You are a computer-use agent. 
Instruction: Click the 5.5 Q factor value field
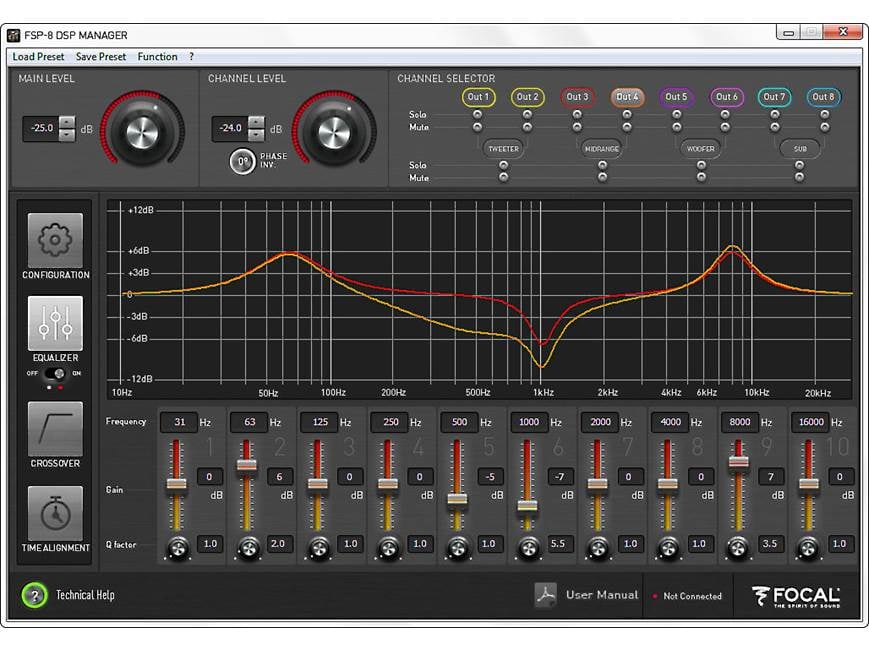558,543
